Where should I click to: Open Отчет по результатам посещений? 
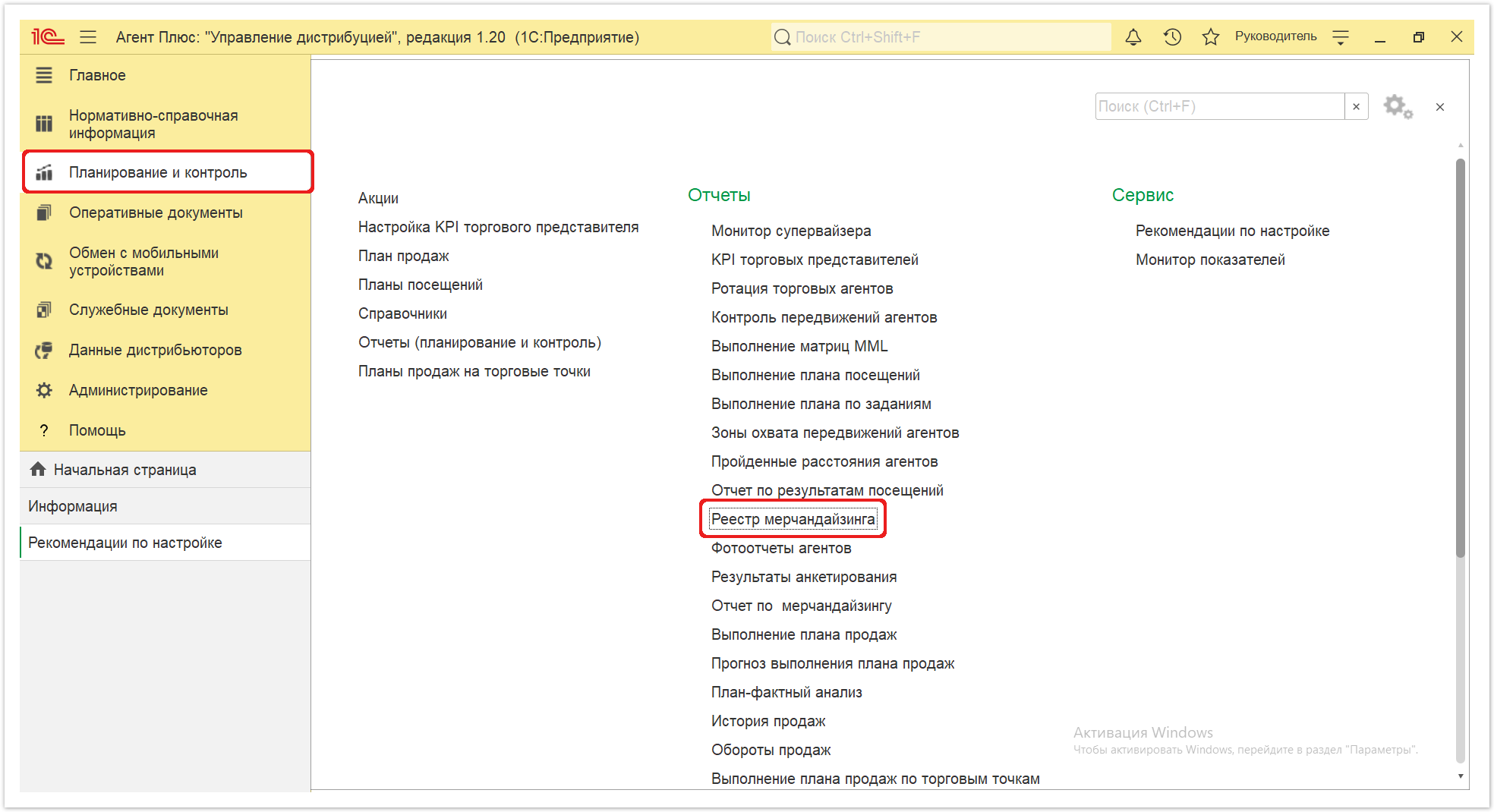(827, 490)
